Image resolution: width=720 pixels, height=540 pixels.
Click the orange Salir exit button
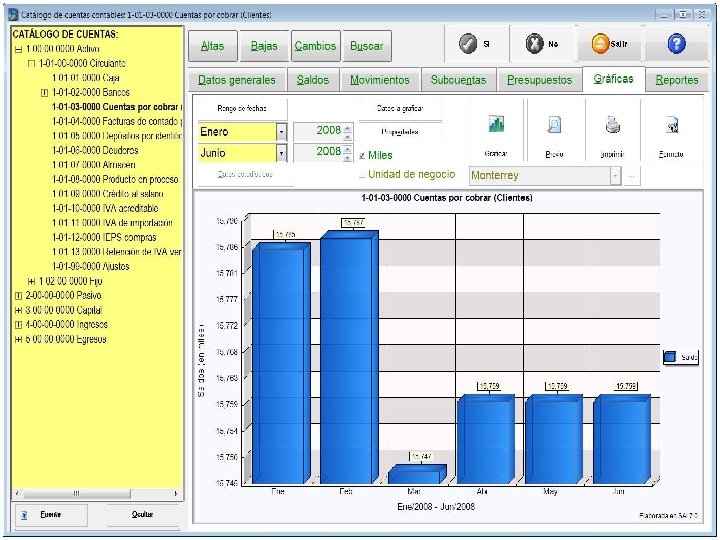tap(609, 44)
